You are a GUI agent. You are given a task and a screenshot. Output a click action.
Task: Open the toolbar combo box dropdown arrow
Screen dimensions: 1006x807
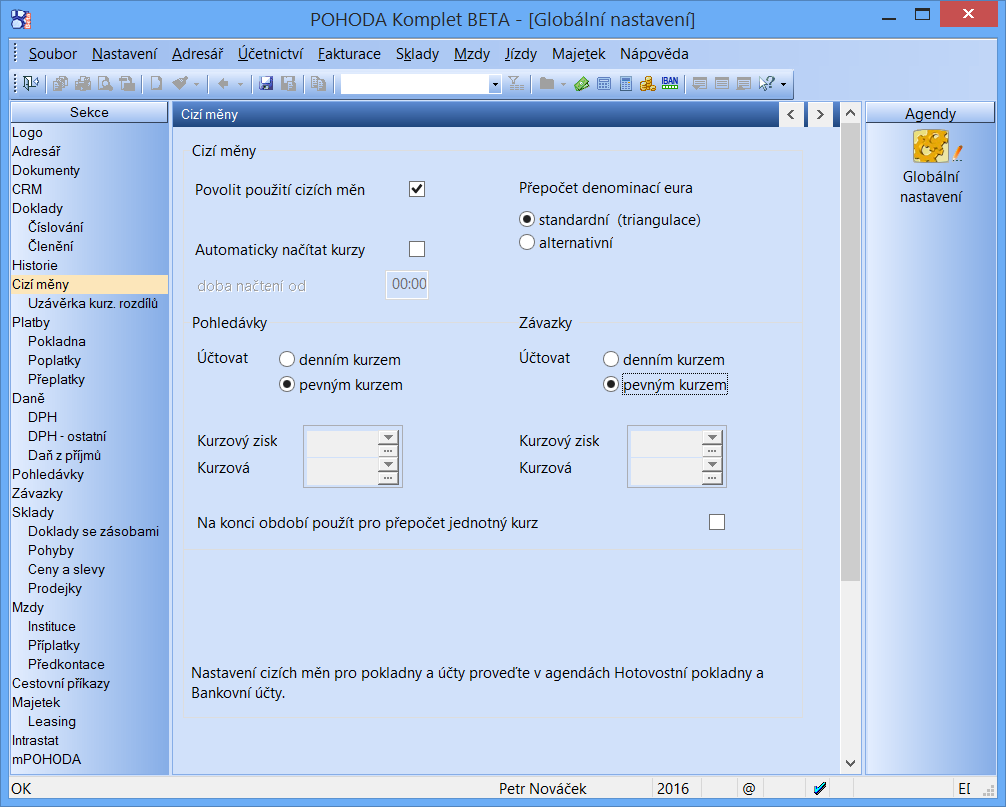tap(495, 84)
